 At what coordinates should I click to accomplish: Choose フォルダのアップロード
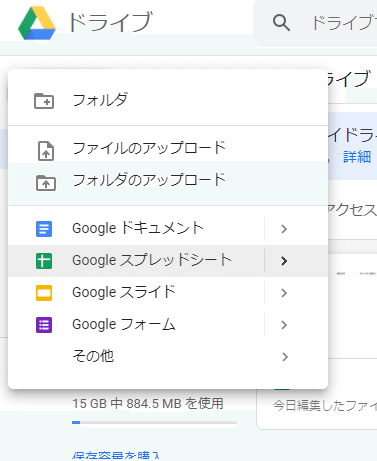[168, 180]
